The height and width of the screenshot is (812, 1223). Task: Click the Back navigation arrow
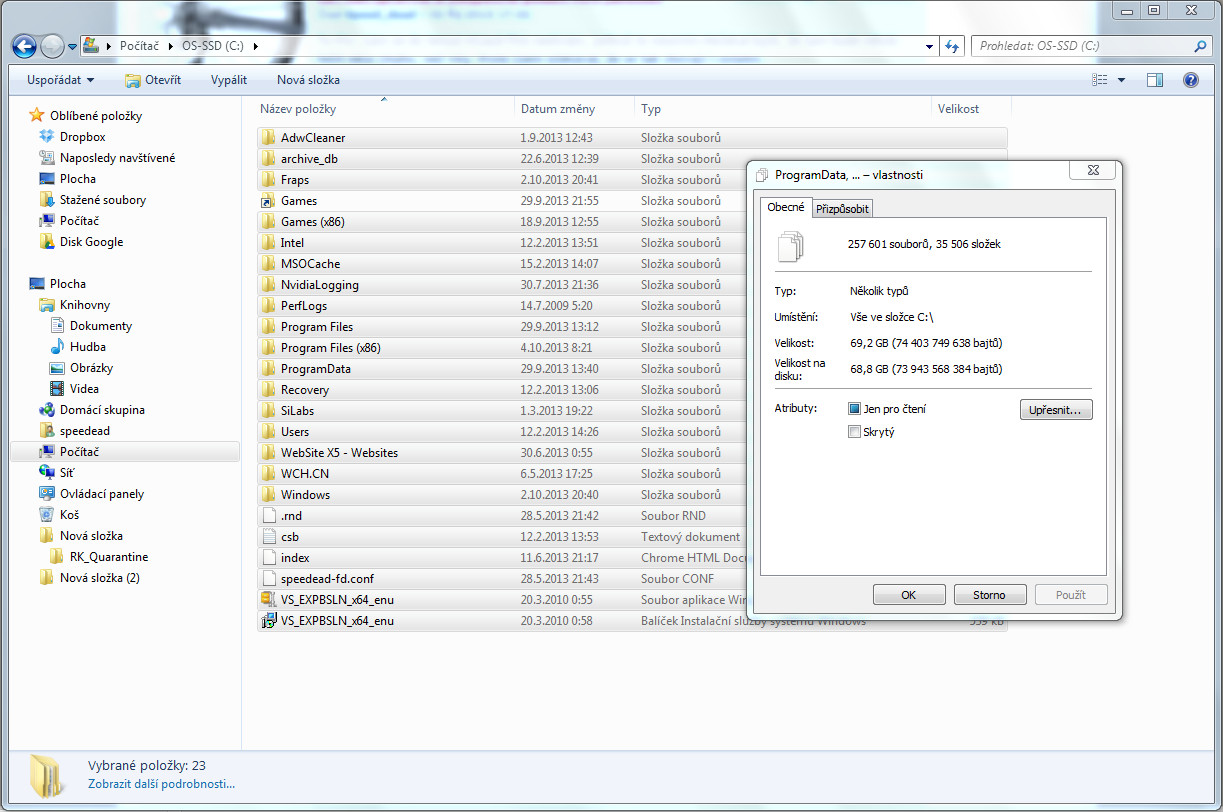24,46
